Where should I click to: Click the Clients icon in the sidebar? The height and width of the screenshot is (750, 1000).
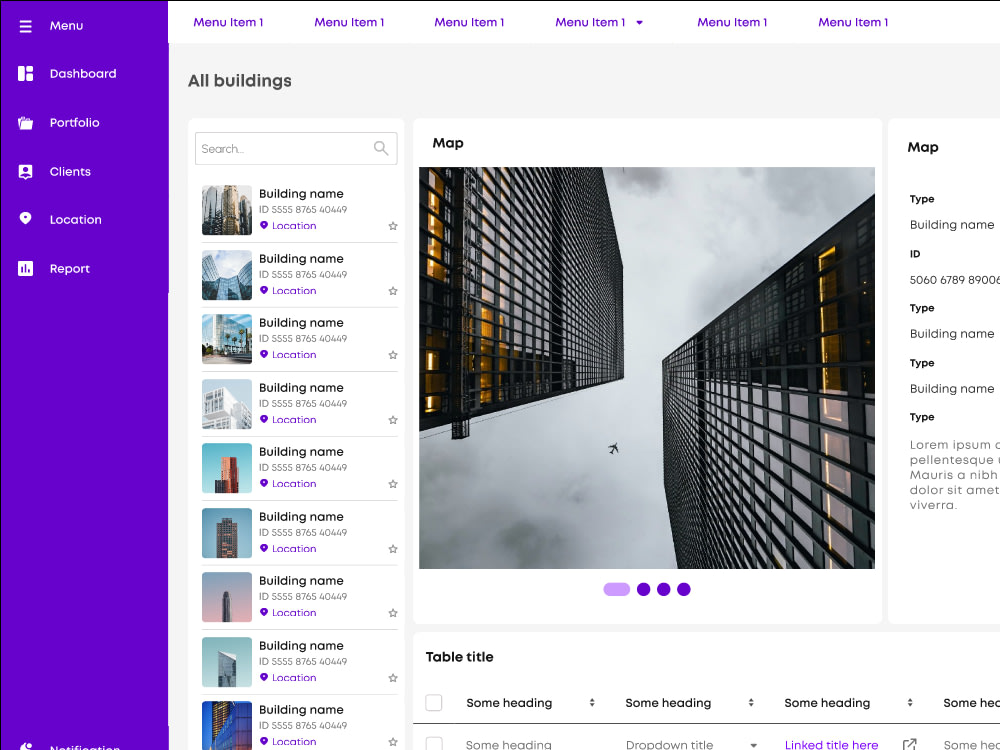[x=24, y=171]
